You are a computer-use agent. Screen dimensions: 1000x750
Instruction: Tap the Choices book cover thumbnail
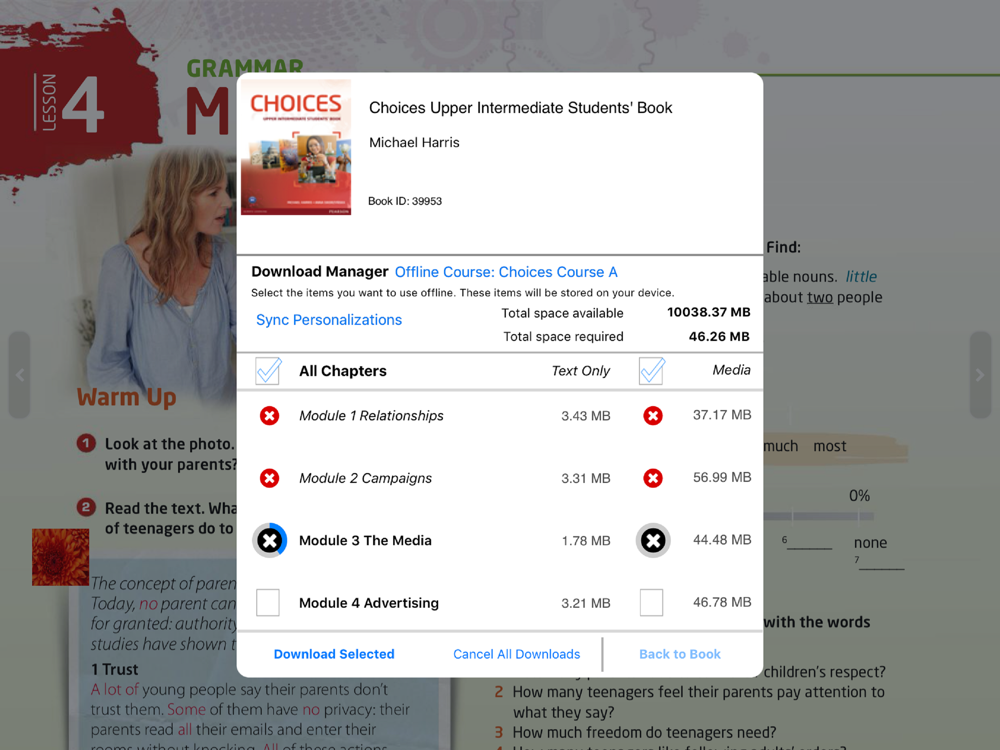point(296,147)
